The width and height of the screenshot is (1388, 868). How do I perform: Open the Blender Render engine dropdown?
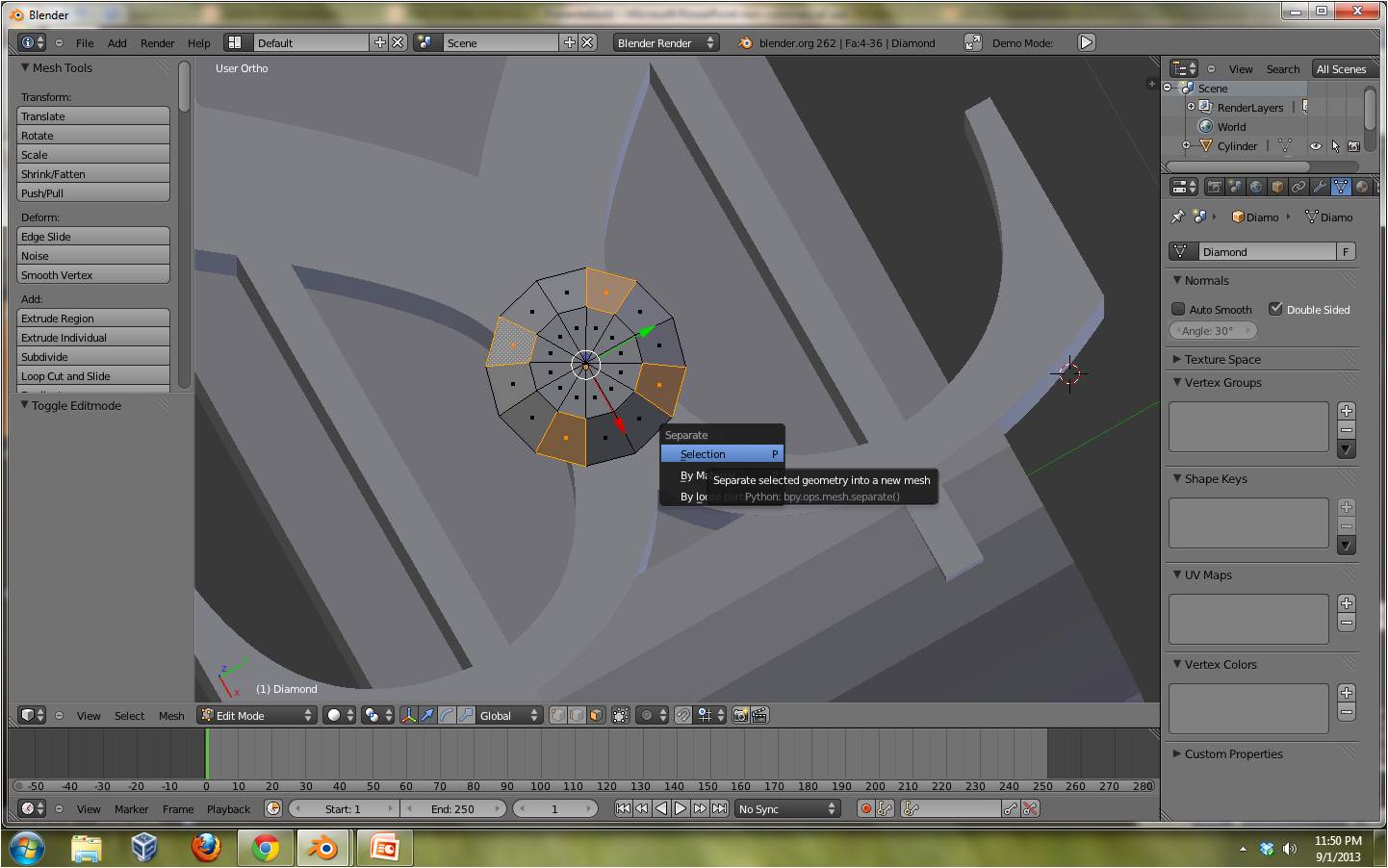tap(667, 42)
